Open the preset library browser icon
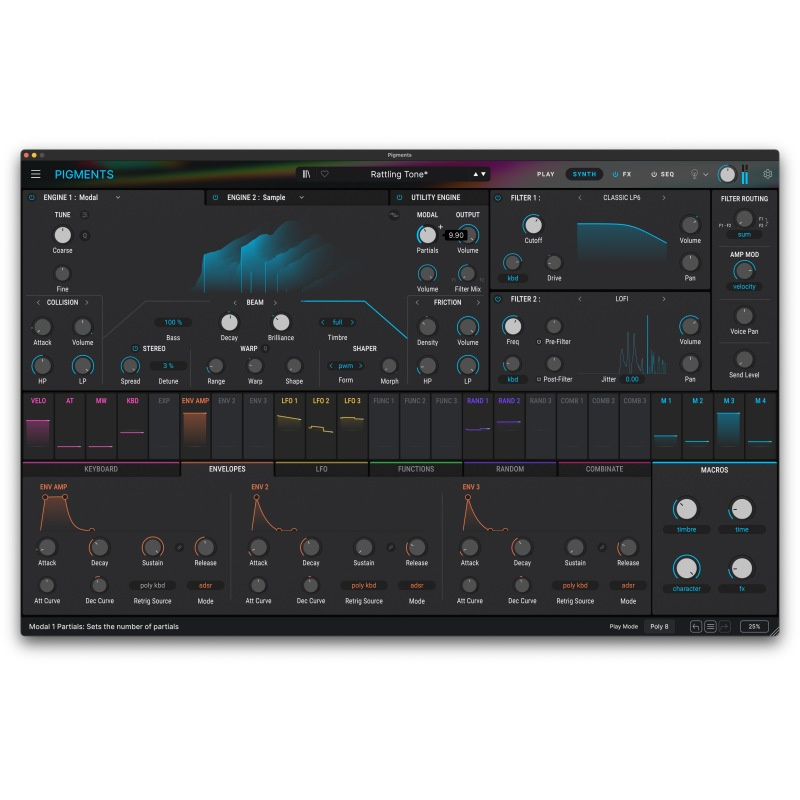Image resolution: width=800 pixels, height=800 pixels. pyautogui.click(x=307, y=174)
